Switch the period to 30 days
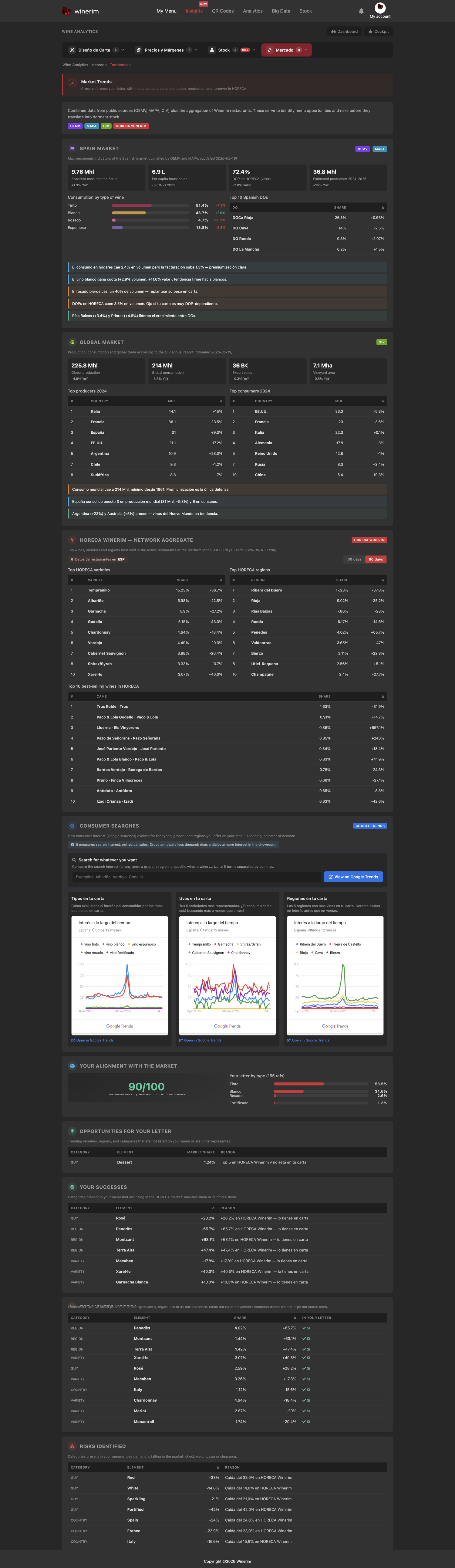The height and width of the screenshot is (1568, 455). click(354, 559)
